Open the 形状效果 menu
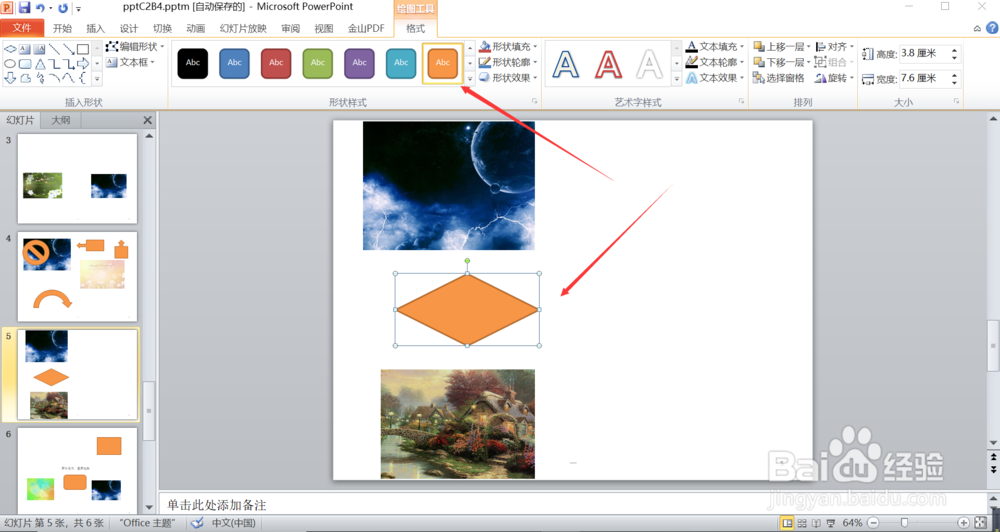The width and height of the screenshot is (1000, 532). (508, 77)
